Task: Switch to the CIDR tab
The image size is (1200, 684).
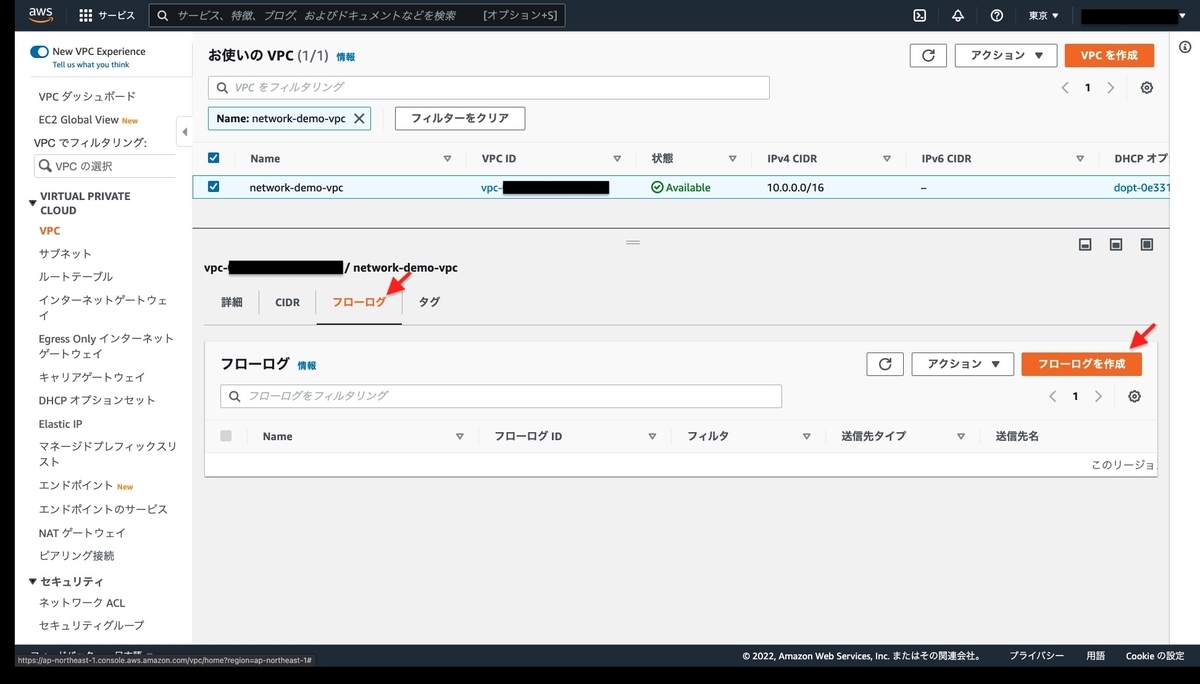Action: coord(287,302)
